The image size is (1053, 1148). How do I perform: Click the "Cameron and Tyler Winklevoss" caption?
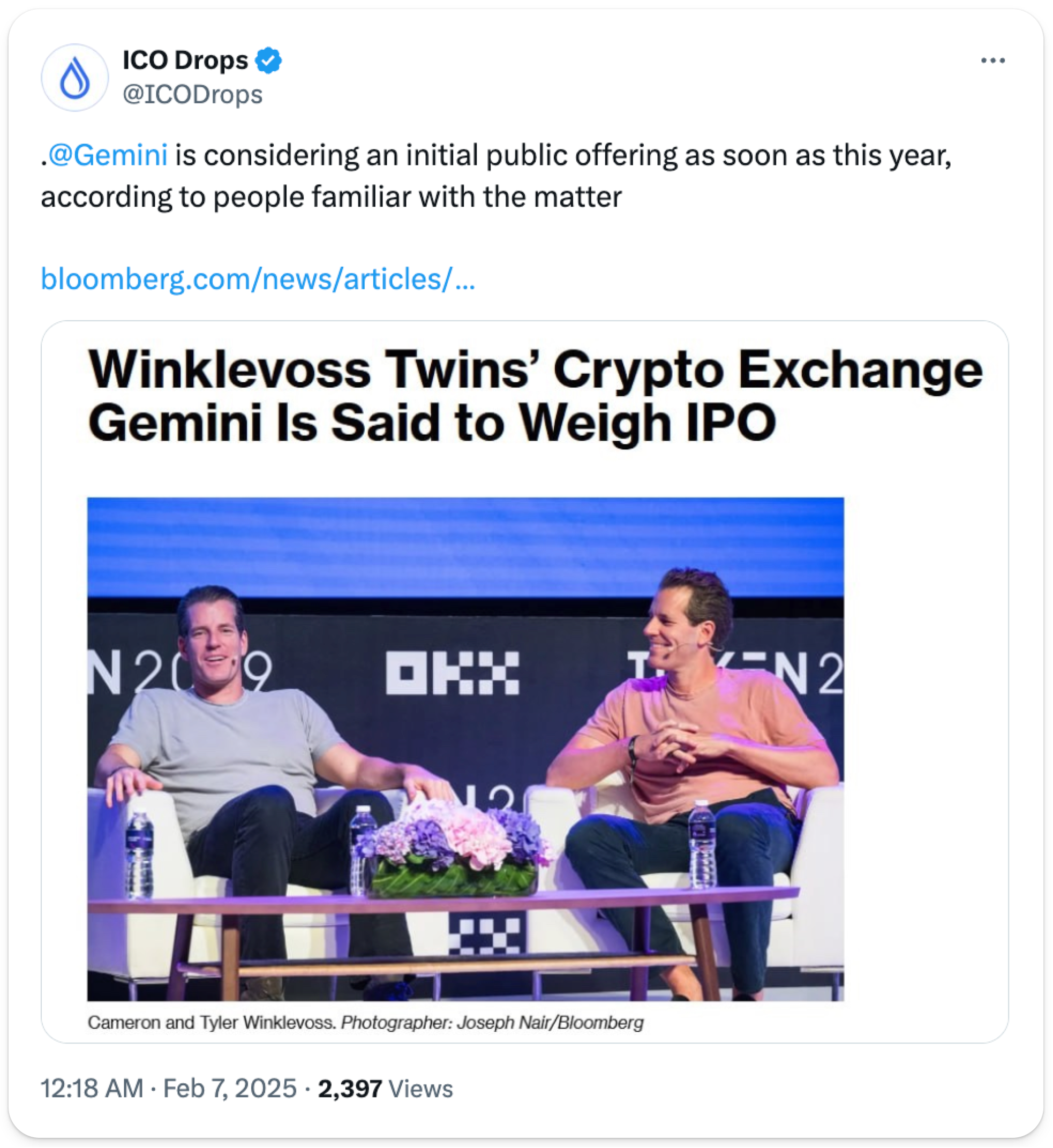tap(211, 1023)
